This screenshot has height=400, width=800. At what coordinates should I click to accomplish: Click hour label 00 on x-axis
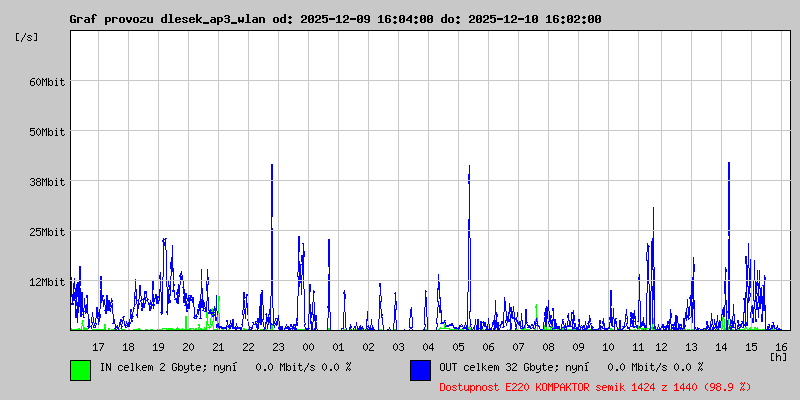click(308, 347)
